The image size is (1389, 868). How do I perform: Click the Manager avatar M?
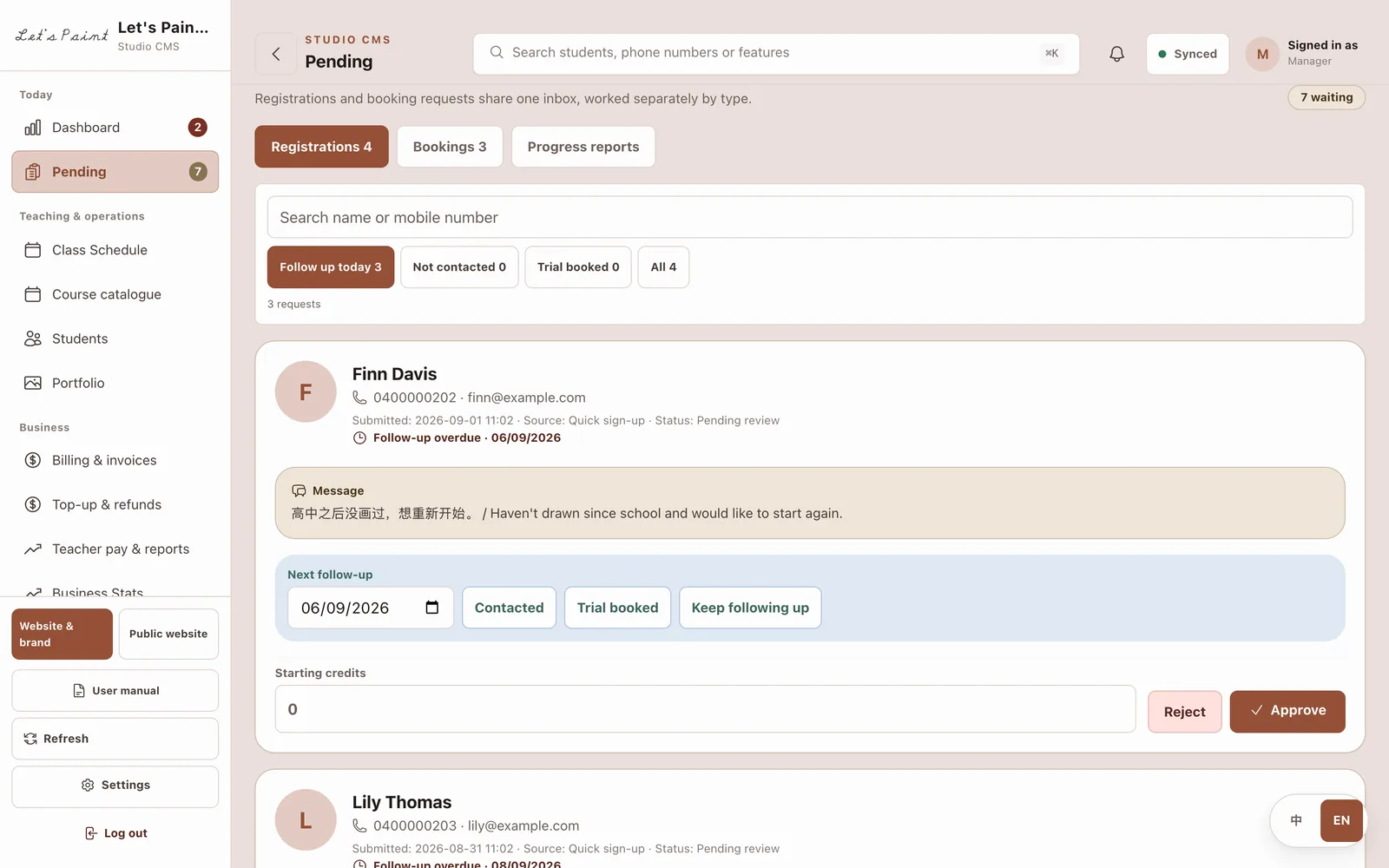(x=1262, y=54)
